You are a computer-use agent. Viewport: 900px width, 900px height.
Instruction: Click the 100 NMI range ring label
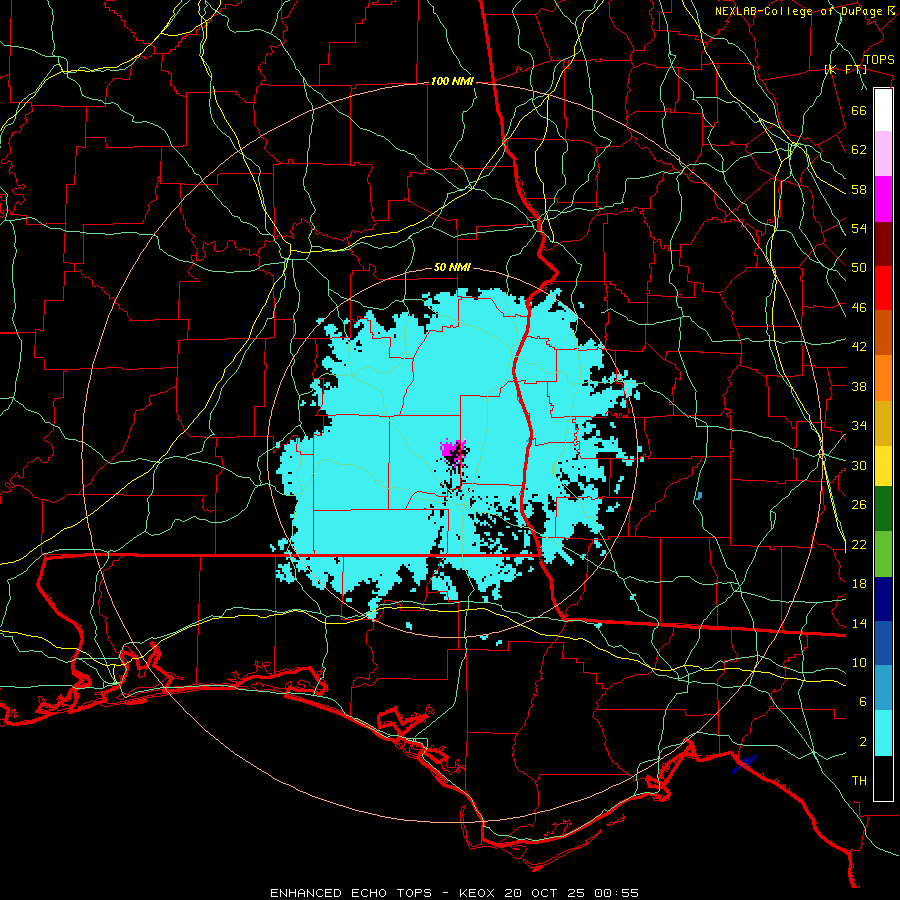(x=452, y=82)
